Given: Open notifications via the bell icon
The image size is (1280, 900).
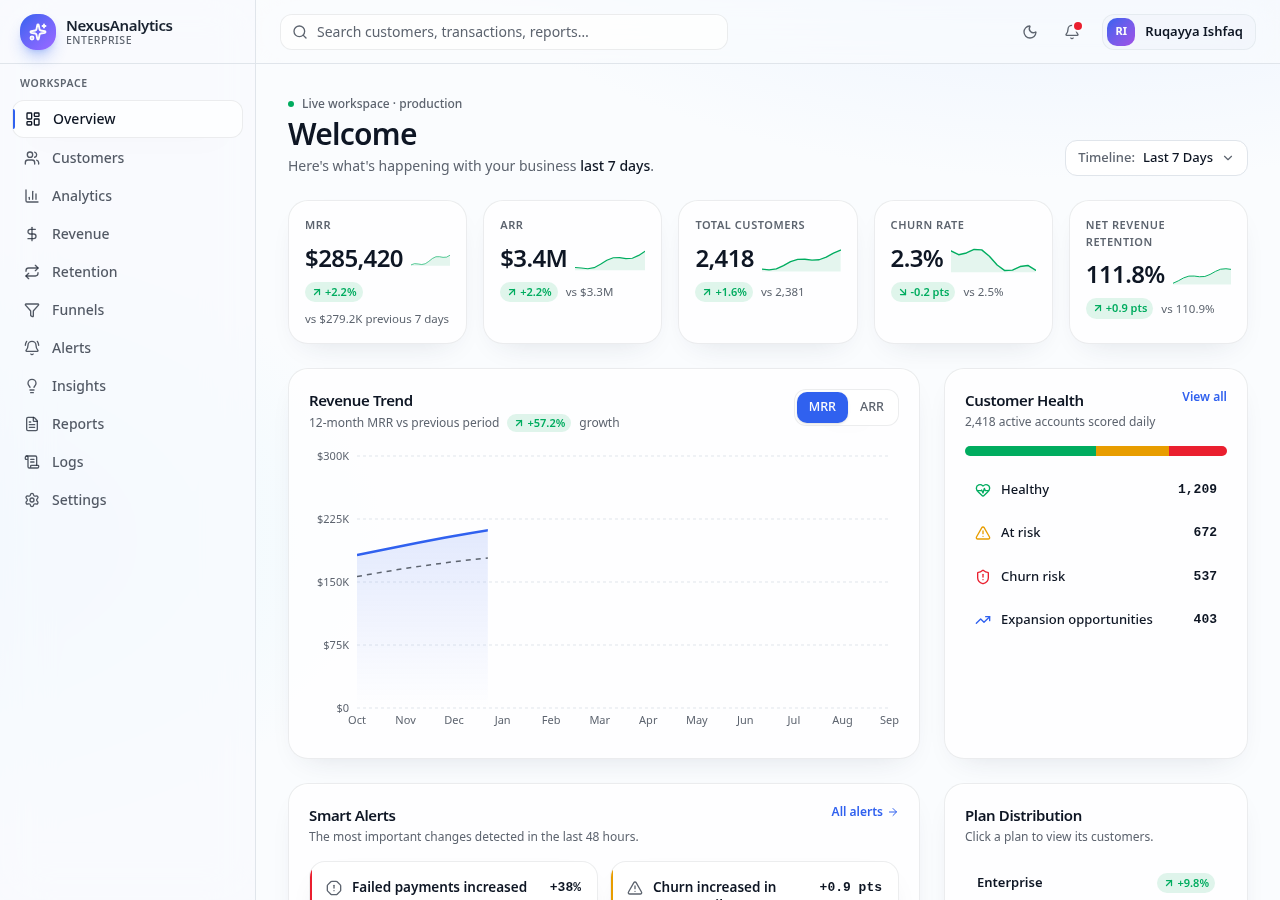Looking at the screenshot, I should pyautogui.click(x=1072, y=32).
